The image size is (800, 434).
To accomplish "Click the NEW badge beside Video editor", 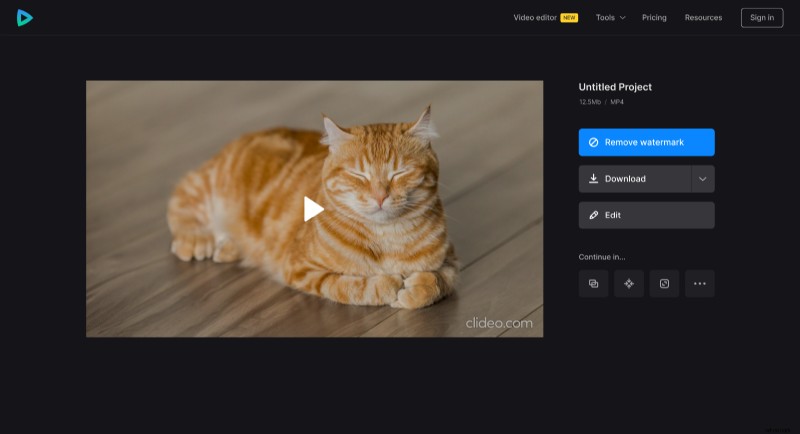I will [569, 17].
